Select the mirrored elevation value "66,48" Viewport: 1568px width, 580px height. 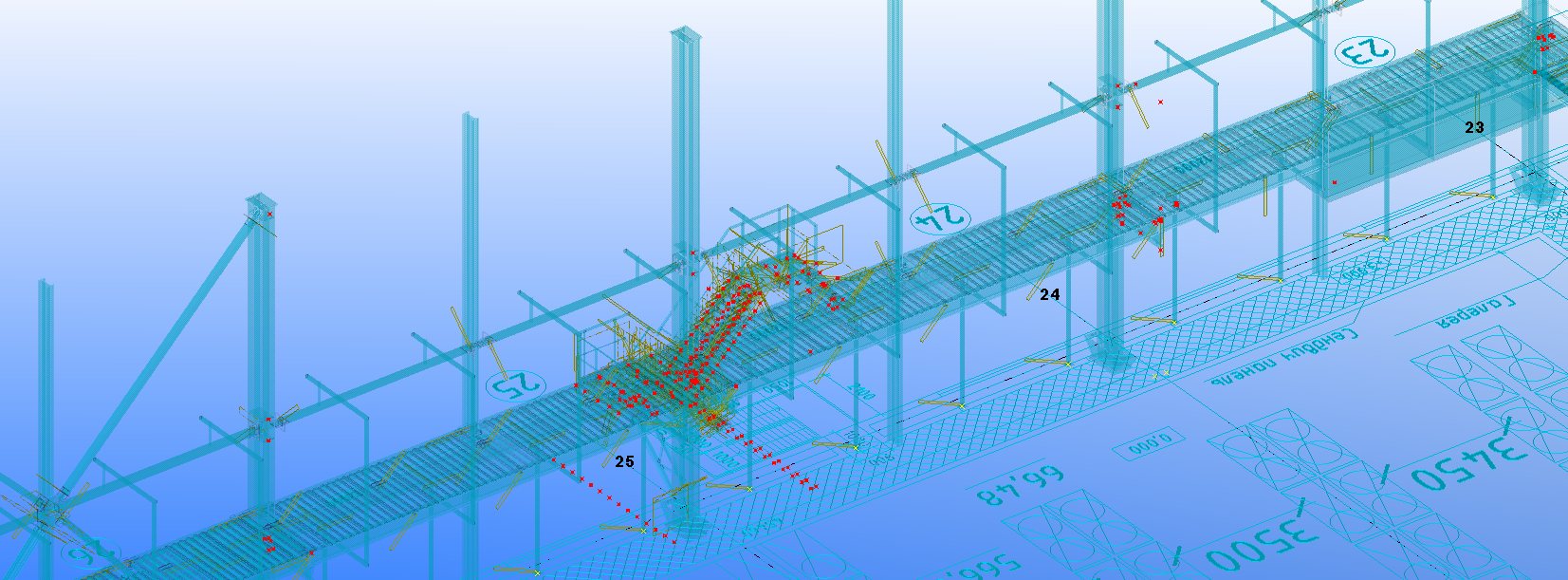(1020, 486)
